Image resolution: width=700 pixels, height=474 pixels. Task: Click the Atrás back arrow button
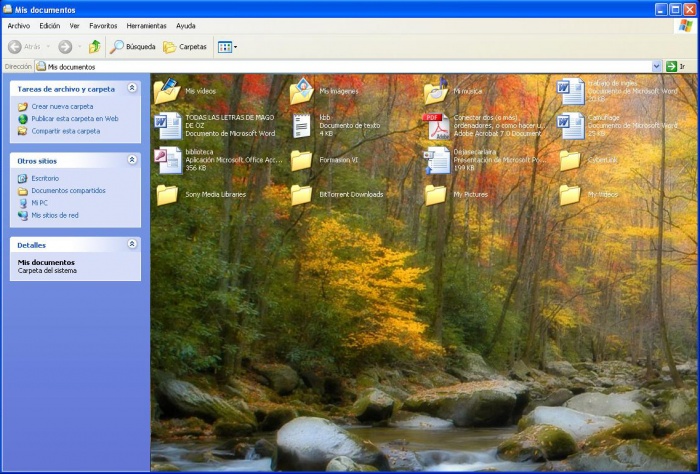click(24, 46)
